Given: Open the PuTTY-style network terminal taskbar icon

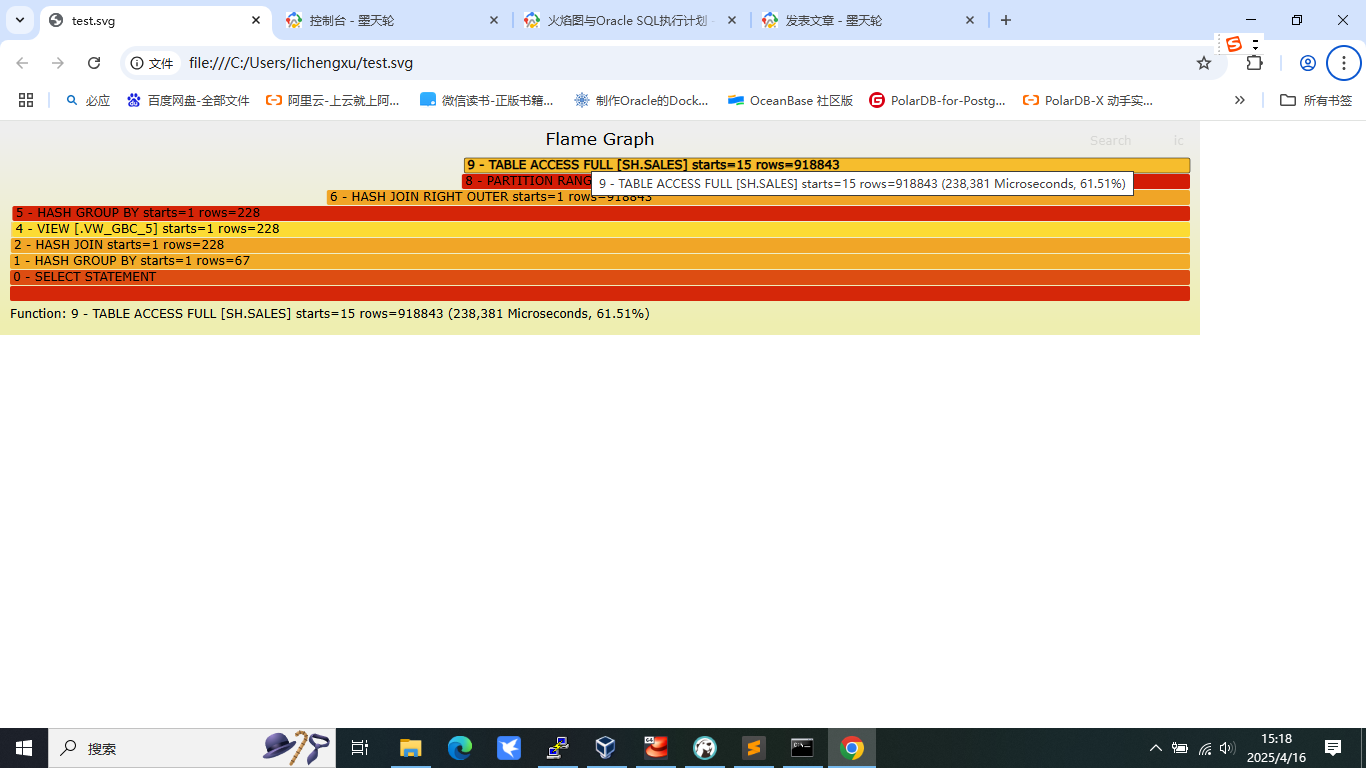Looking at the screenshot, I should click(558, 748).
